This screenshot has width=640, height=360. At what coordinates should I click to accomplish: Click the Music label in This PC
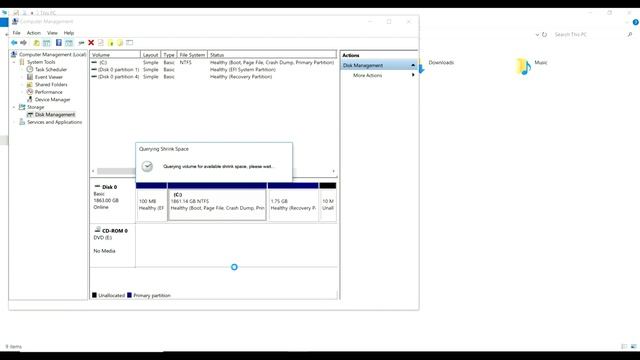click(x=541, y=62)
